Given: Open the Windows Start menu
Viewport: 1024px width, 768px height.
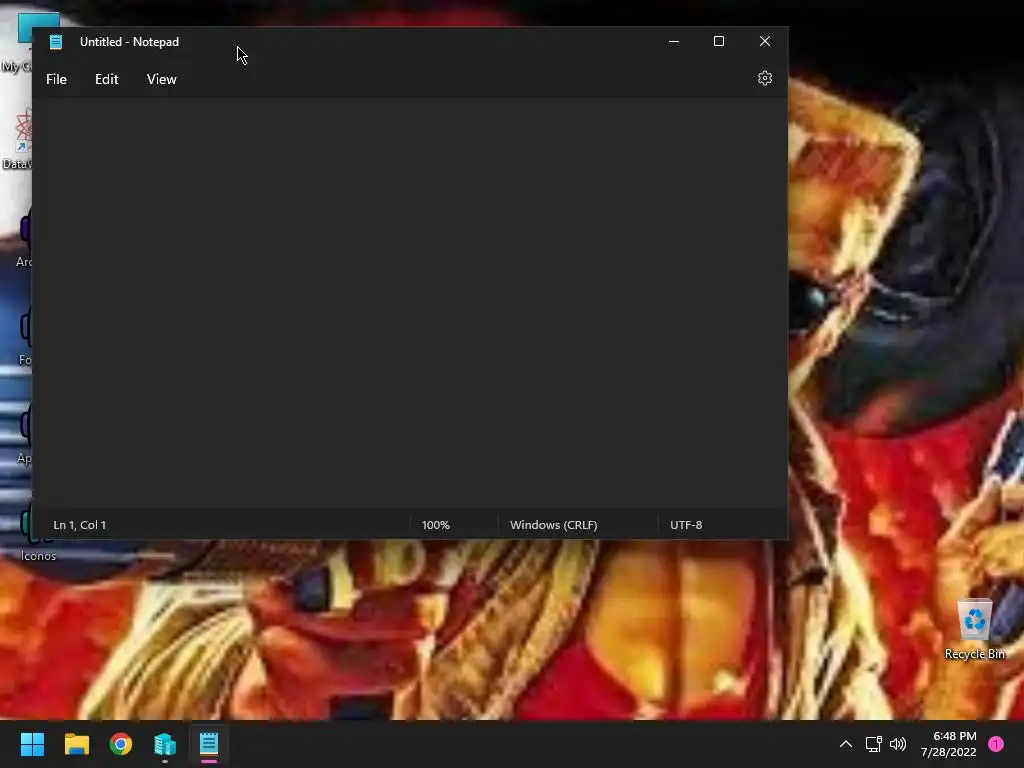Looking at the screenshot, I should point(32,744).
